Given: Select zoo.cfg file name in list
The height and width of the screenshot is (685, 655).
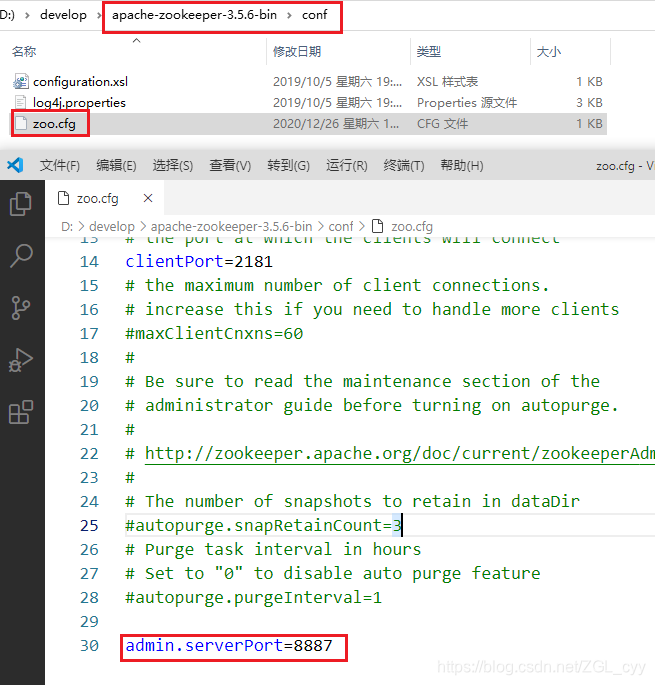Looking at the screenshot, I should (x=54, y=124).
